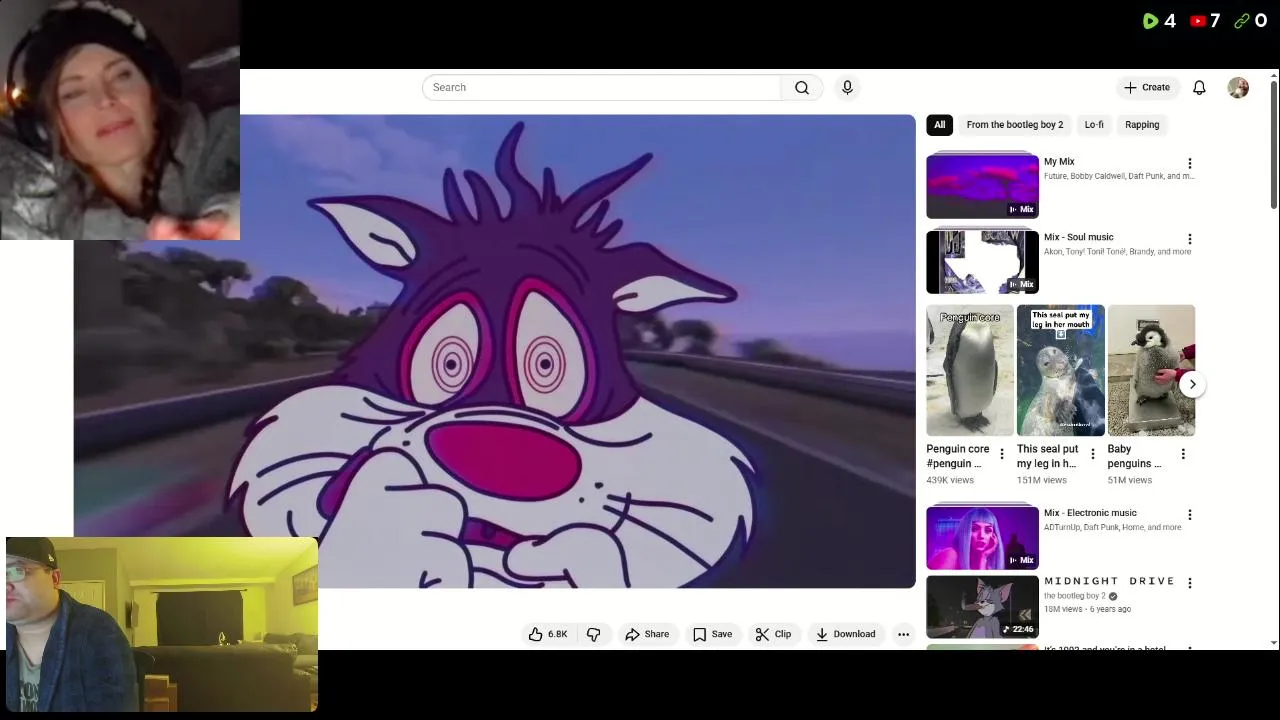Open options menu for Mix - Electronic music

[1189, 514]
